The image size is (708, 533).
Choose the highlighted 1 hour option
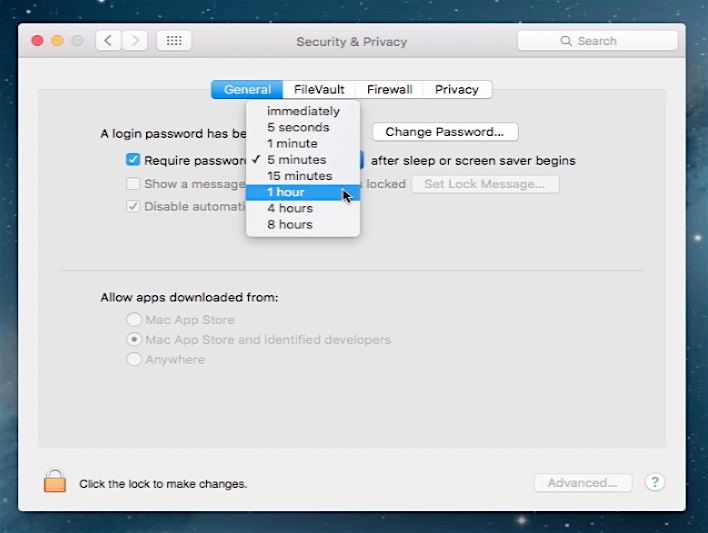point(303,192)
